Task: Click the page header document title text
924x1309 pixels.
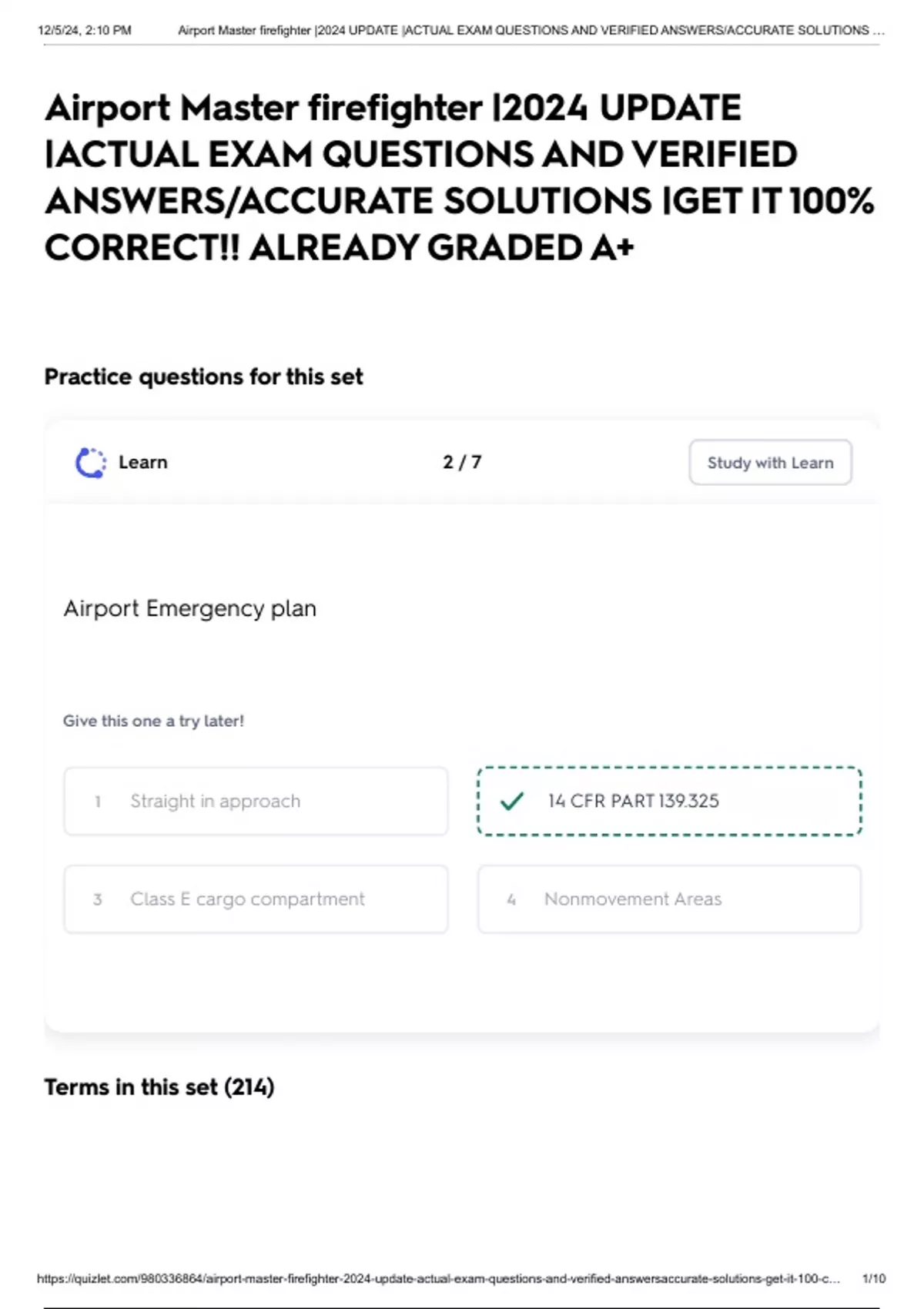Action: click(x=531, y=30)
